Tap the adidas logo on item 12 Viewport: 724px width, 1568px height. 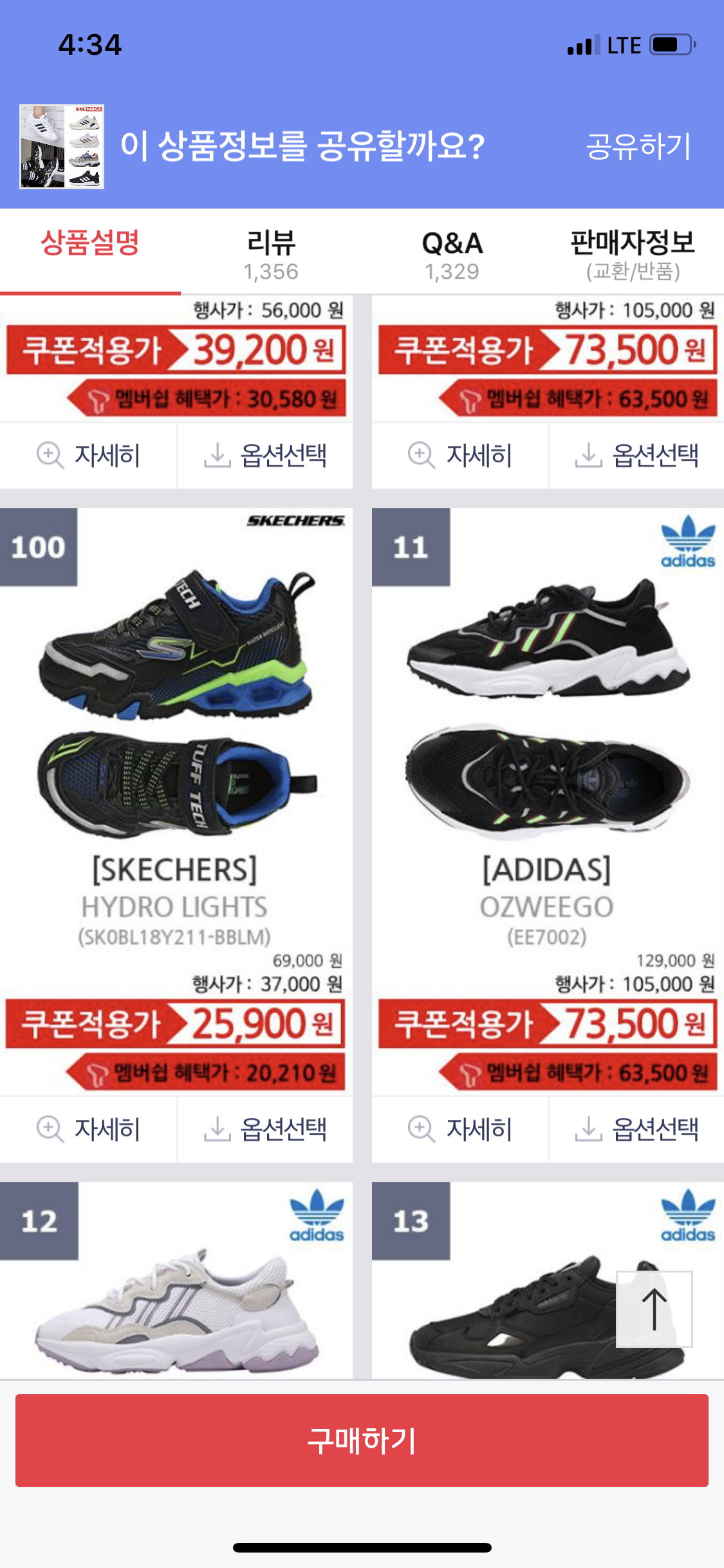click(316, 1215)
